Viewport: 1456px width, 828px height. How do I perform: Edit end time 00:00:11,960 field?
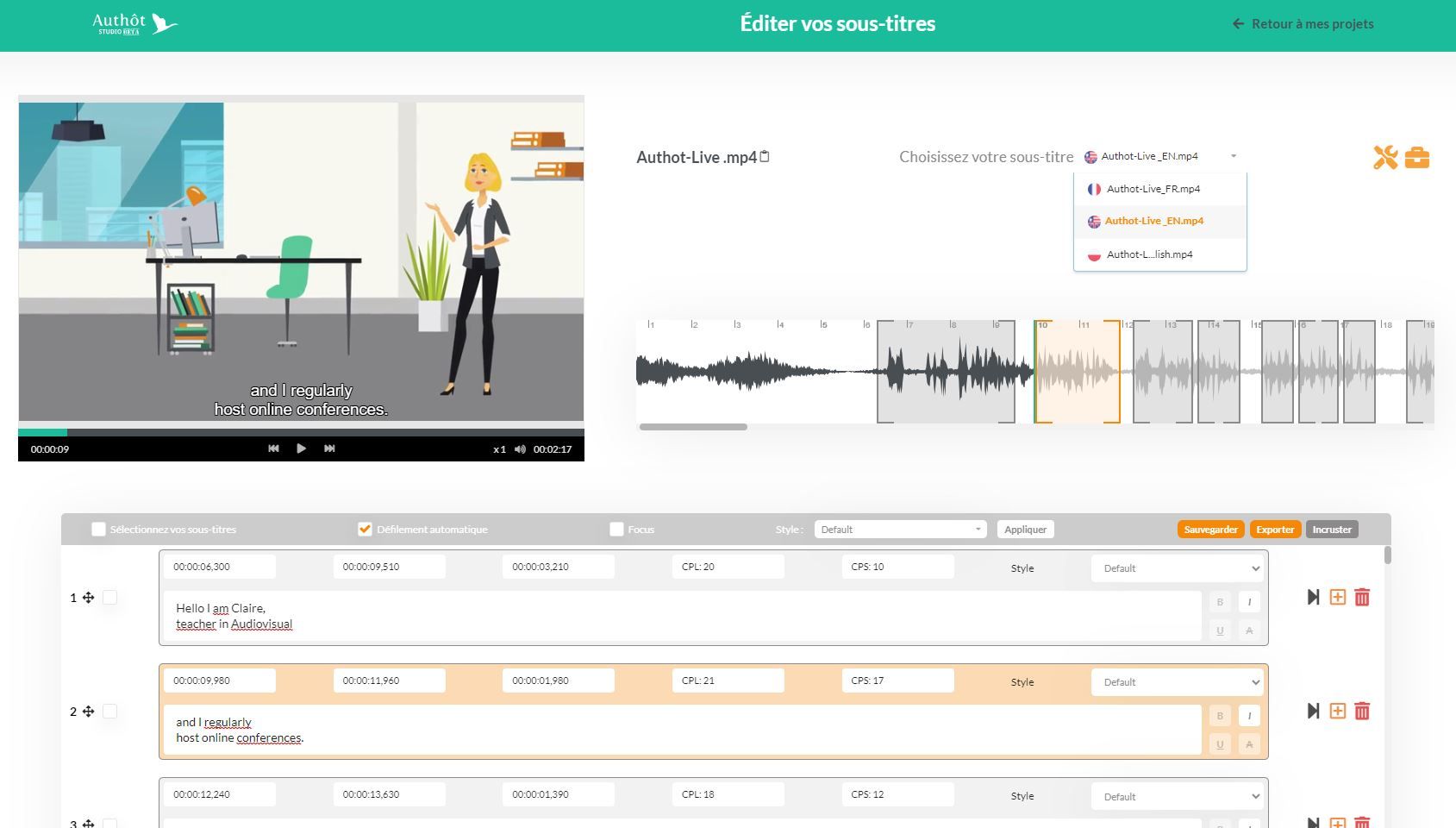(390, 681)
